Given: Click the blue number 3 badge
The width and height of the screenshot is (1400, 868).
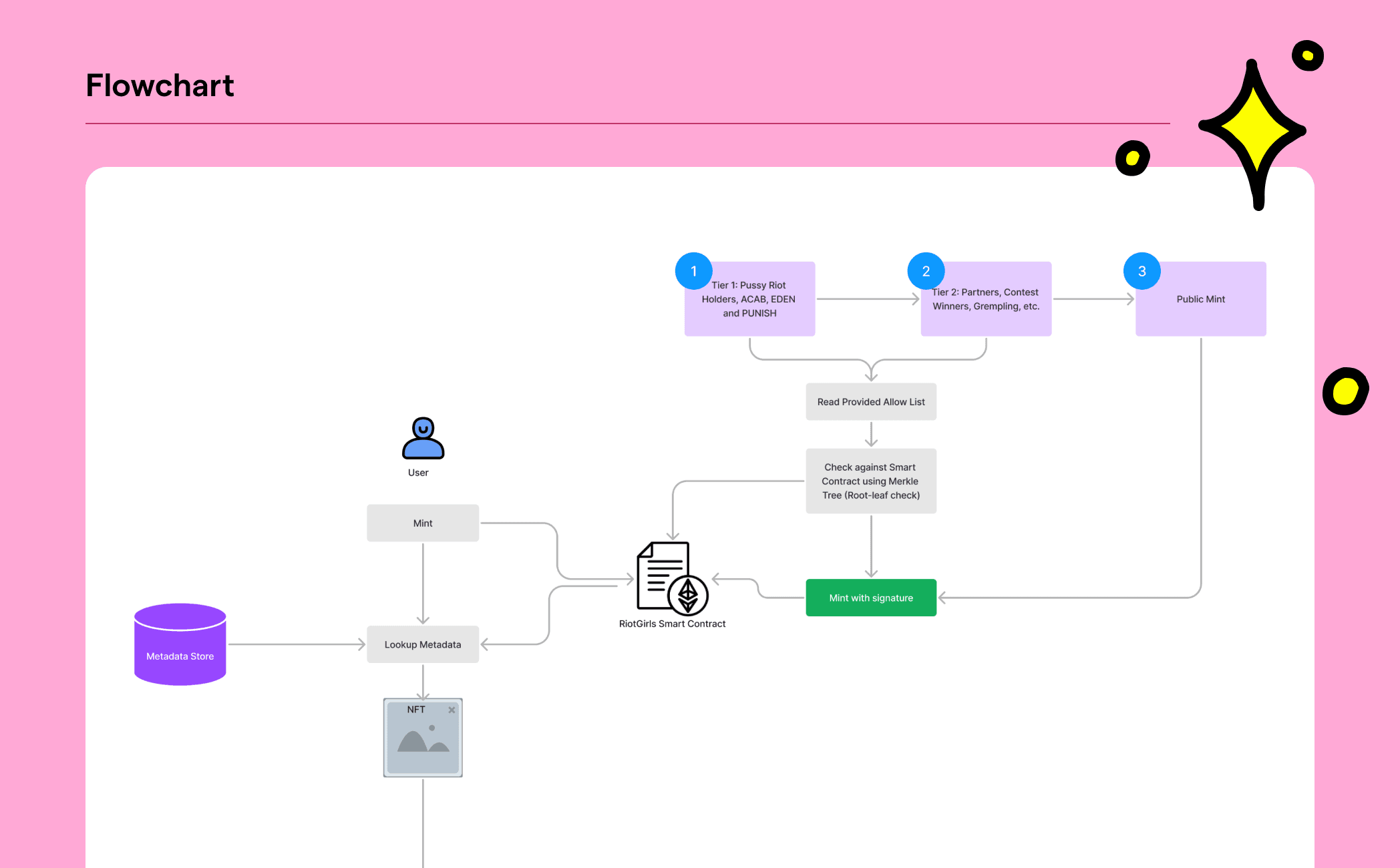Looking at the screenshot, I should (x=1142, y=271).
